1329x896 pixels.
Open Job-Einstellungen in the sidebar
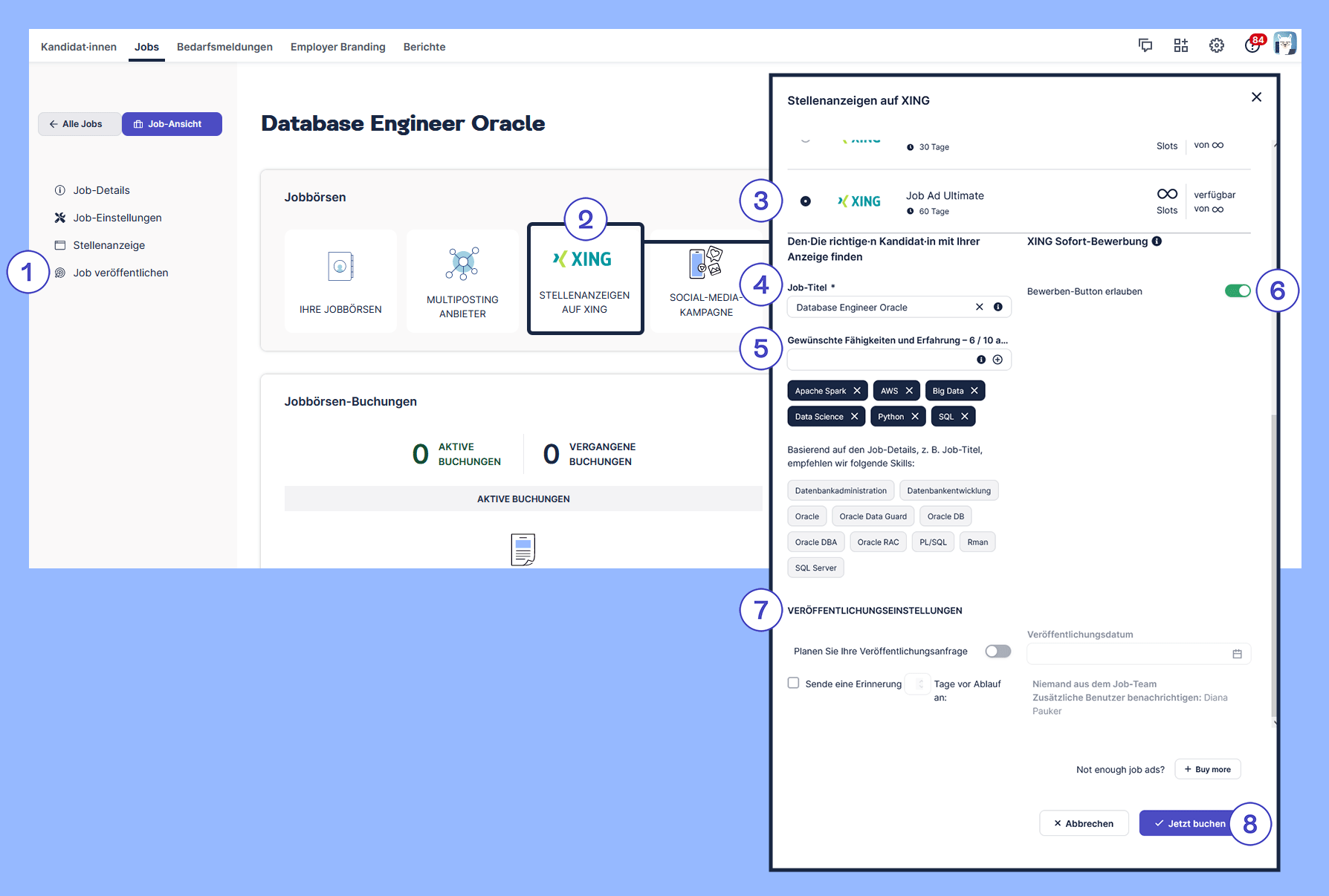(117, 218)
